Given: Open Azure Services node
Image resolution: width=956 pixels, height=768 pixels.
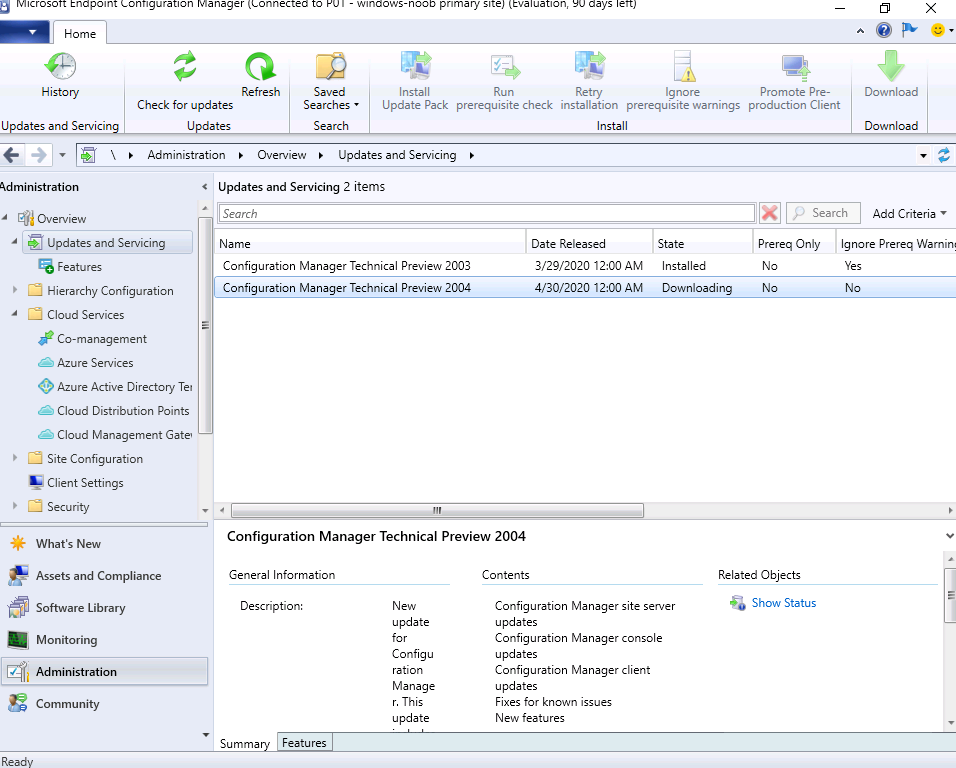Looking at the screenshot, I should 95,363.
